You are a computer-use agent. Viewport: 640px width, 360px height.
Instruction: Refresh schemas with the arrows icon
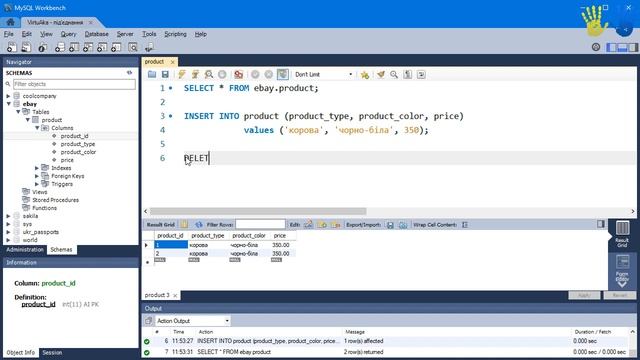(x=130, y=73)
